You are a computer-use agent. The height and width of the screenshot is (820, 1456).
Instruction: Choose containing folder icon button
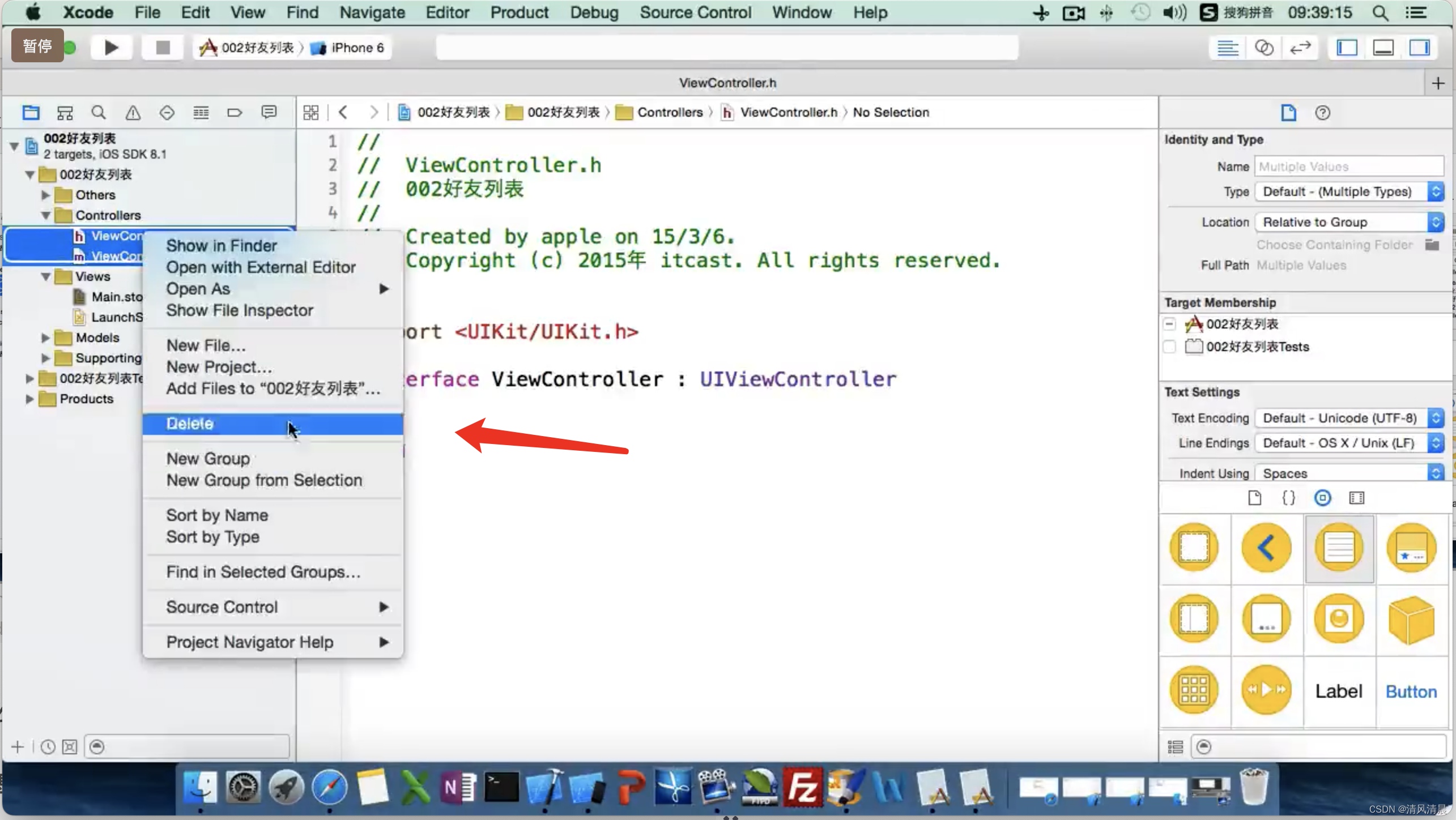[x=1432, y=245]
